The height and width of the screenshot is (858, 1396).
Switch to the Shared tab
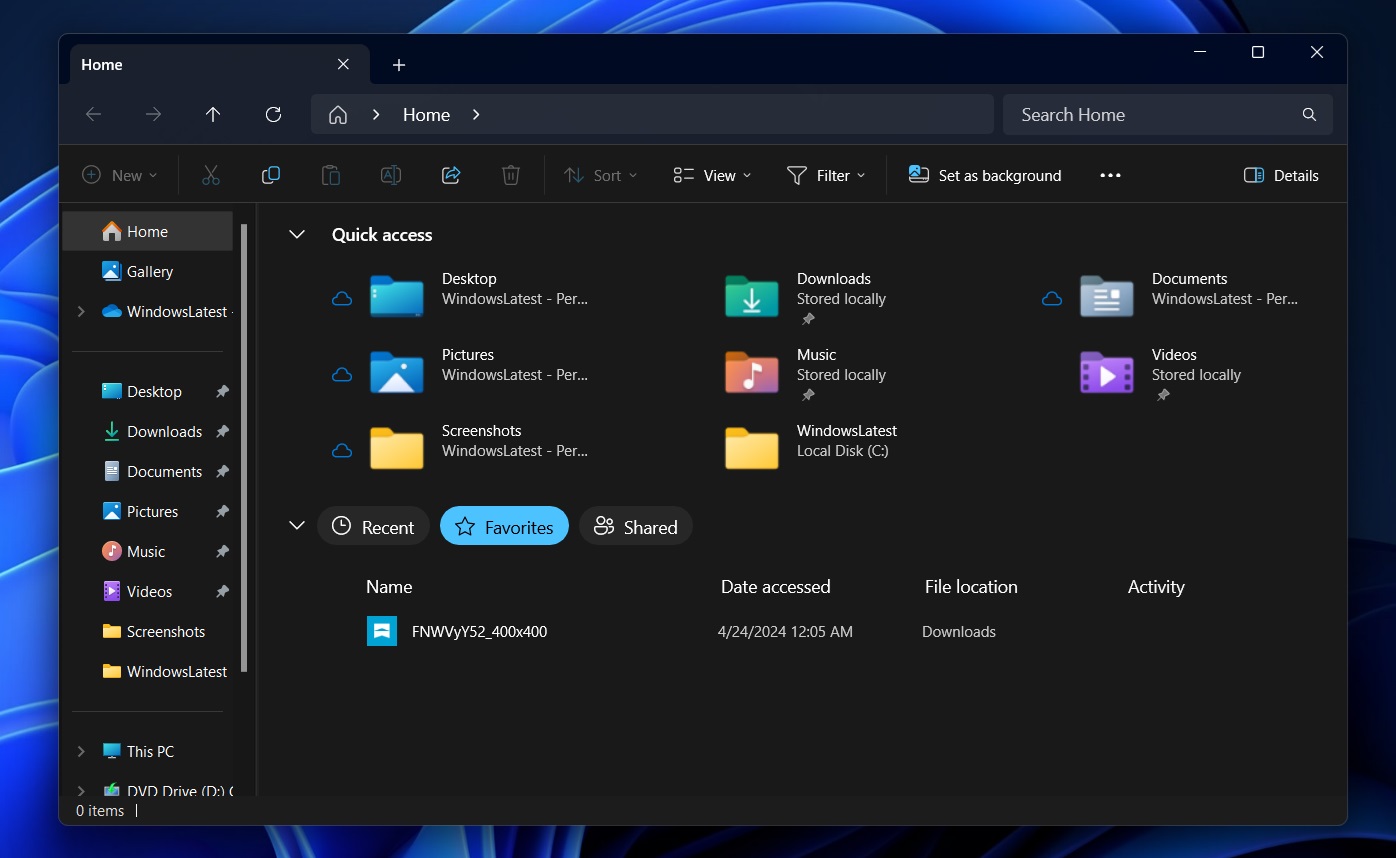[x=636, y=526]
